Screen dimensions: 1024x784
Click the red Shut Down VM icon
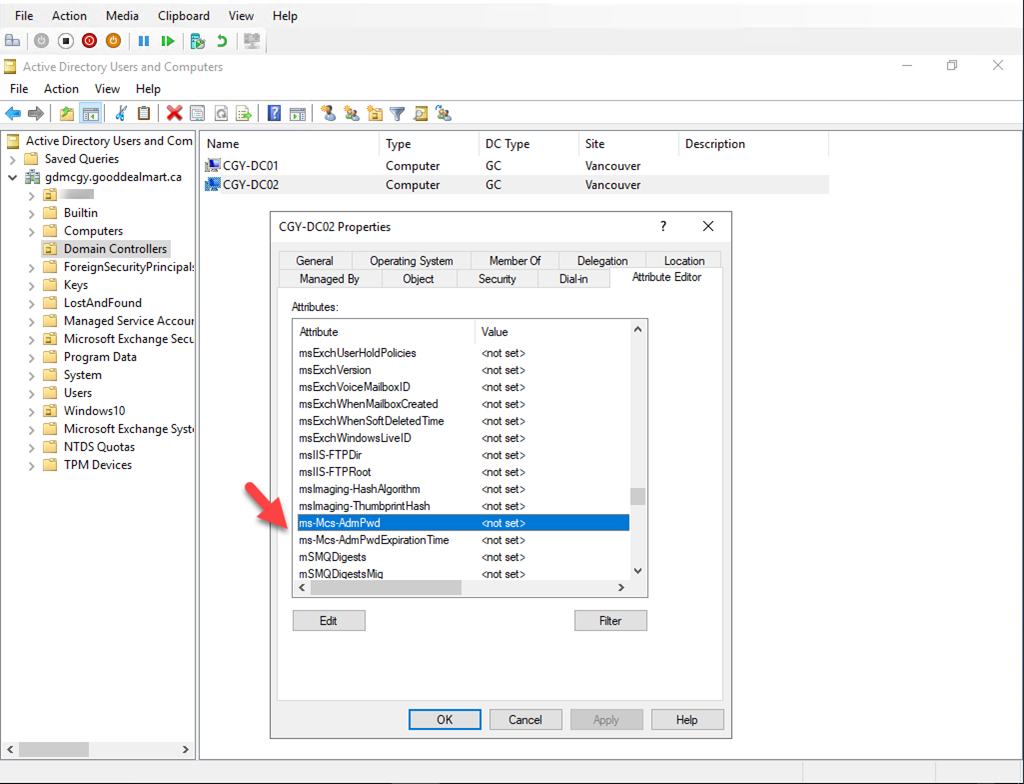(89, 41)
